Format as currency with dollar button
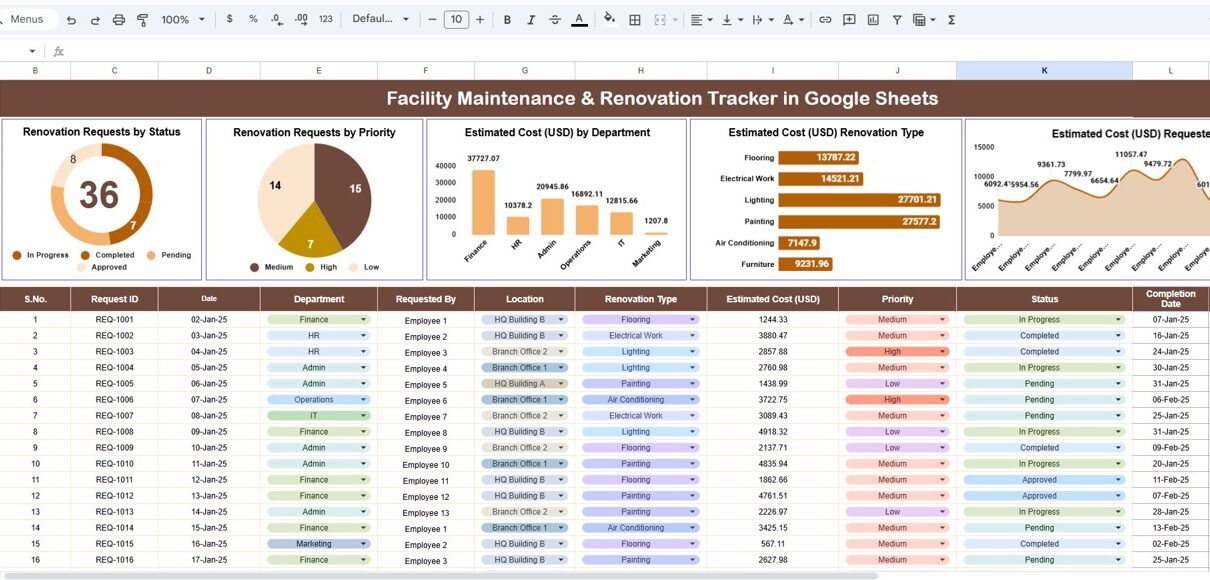Screen dimensions: 1210x580 (x=230, y=20)
